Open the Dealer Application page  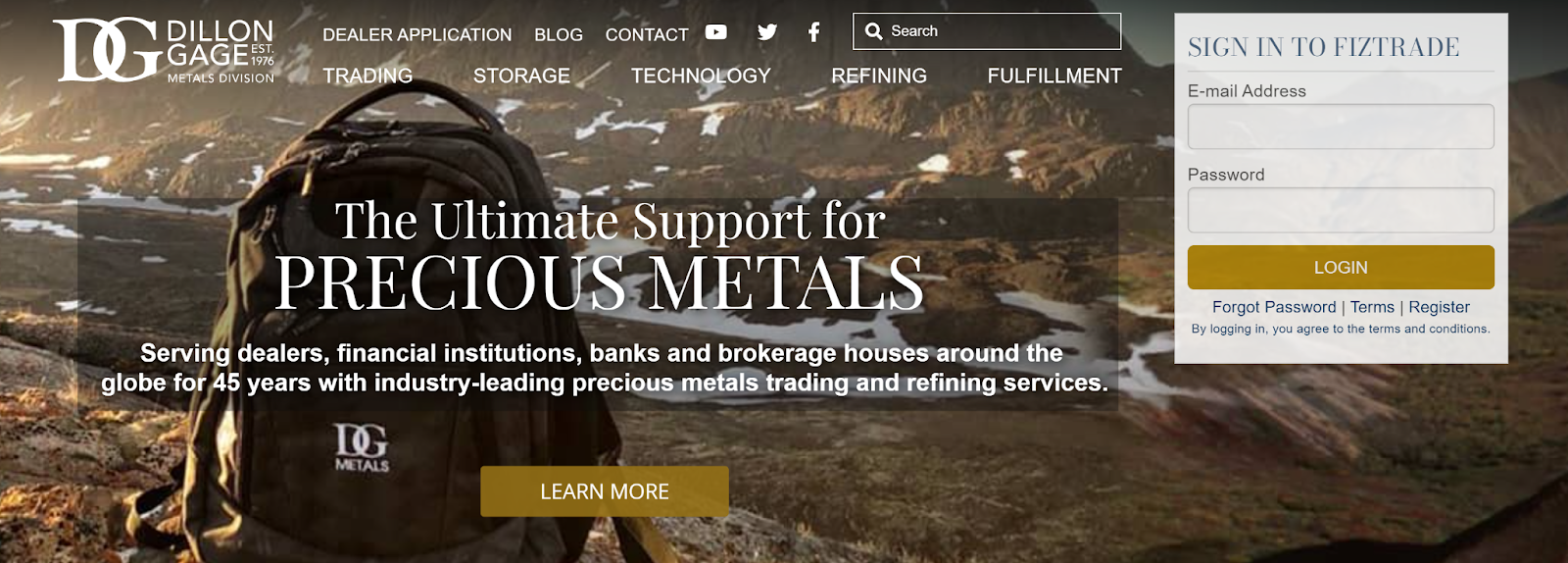coord(417,34)
